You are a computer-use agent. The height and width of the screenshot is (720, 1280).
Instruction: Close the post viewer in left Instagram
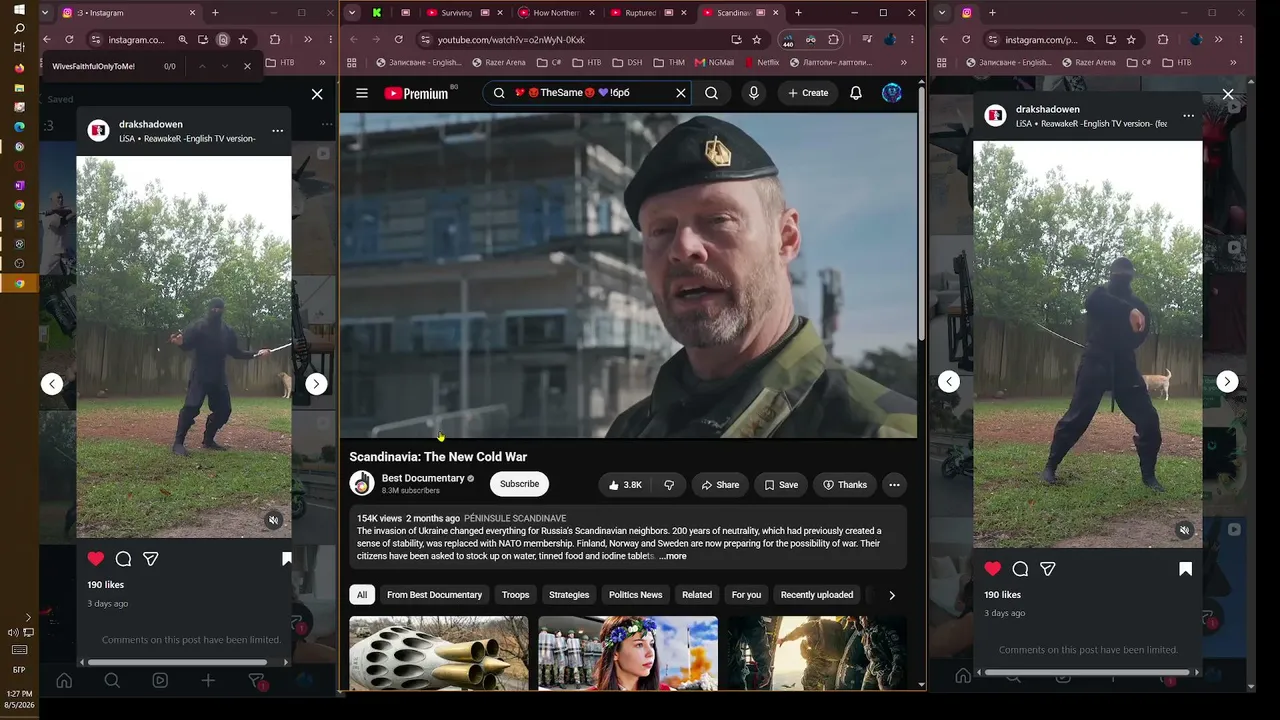click(x=317, y=94)
